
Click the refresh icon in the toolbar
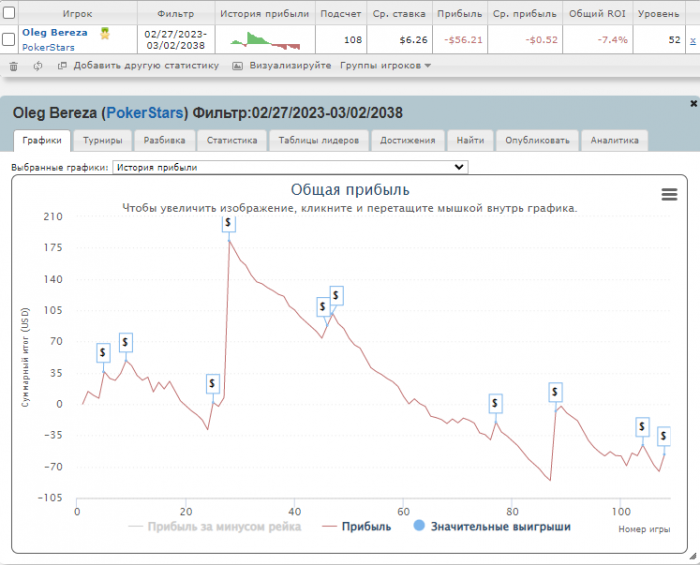(38, 66)
